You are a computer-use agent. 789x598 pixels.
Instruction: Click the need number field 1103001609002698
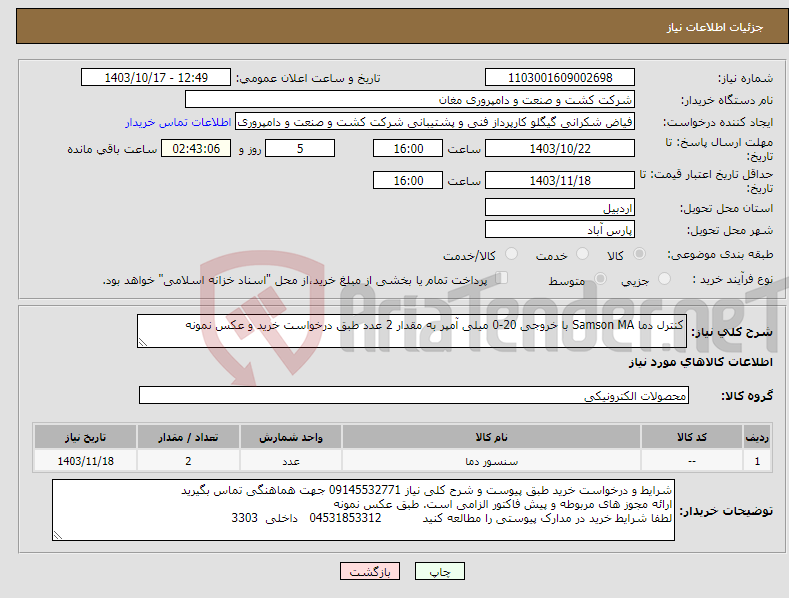pos(560,78)
